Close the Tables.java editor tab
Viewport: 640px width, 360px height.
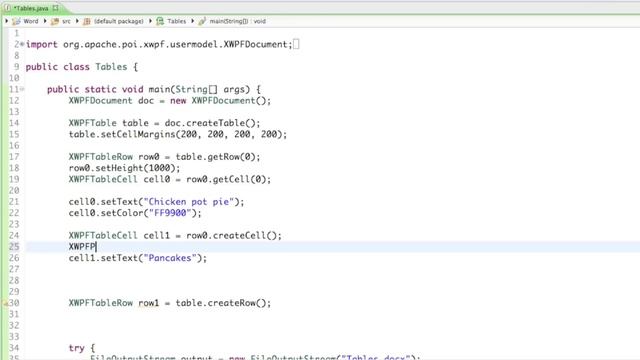tap(56, 8)
